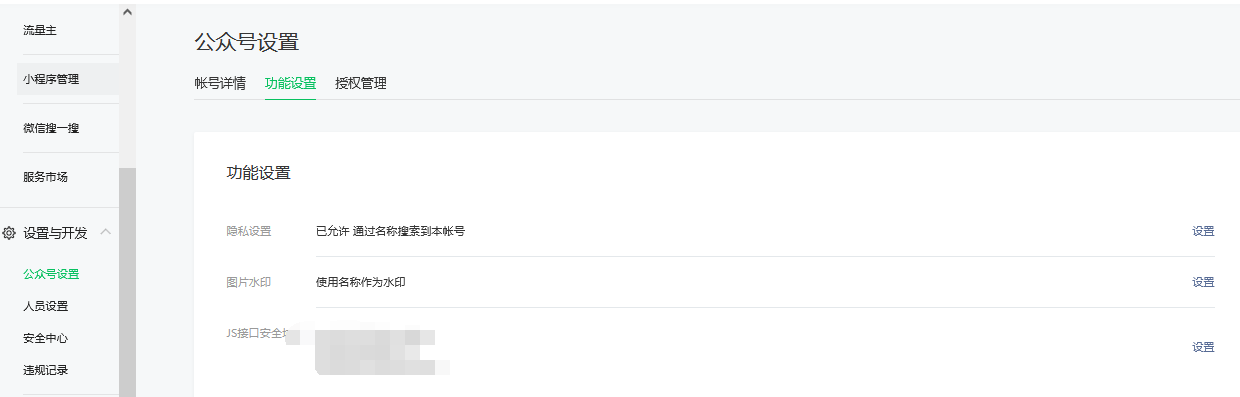Click the sidebar scrollbar up arrow
1240x397 pixels.
point(127,12)
